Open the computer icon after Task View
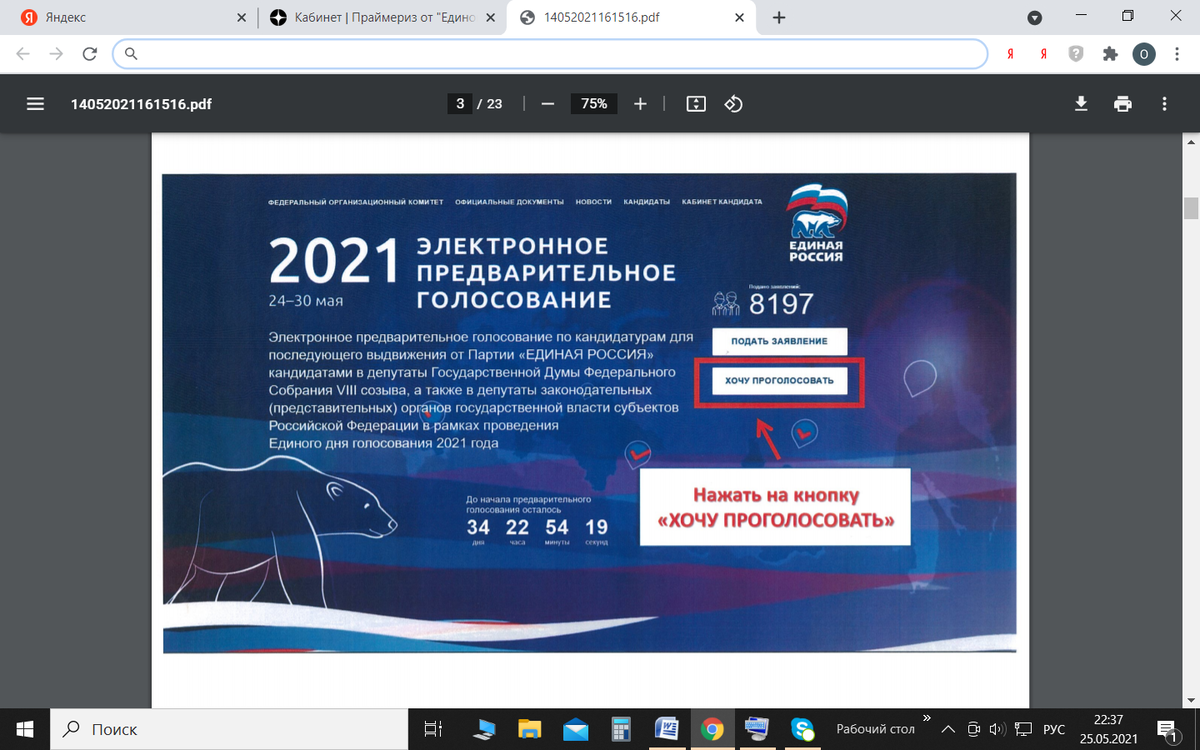This screenshot has width=1200, height=750. point(484,728)
